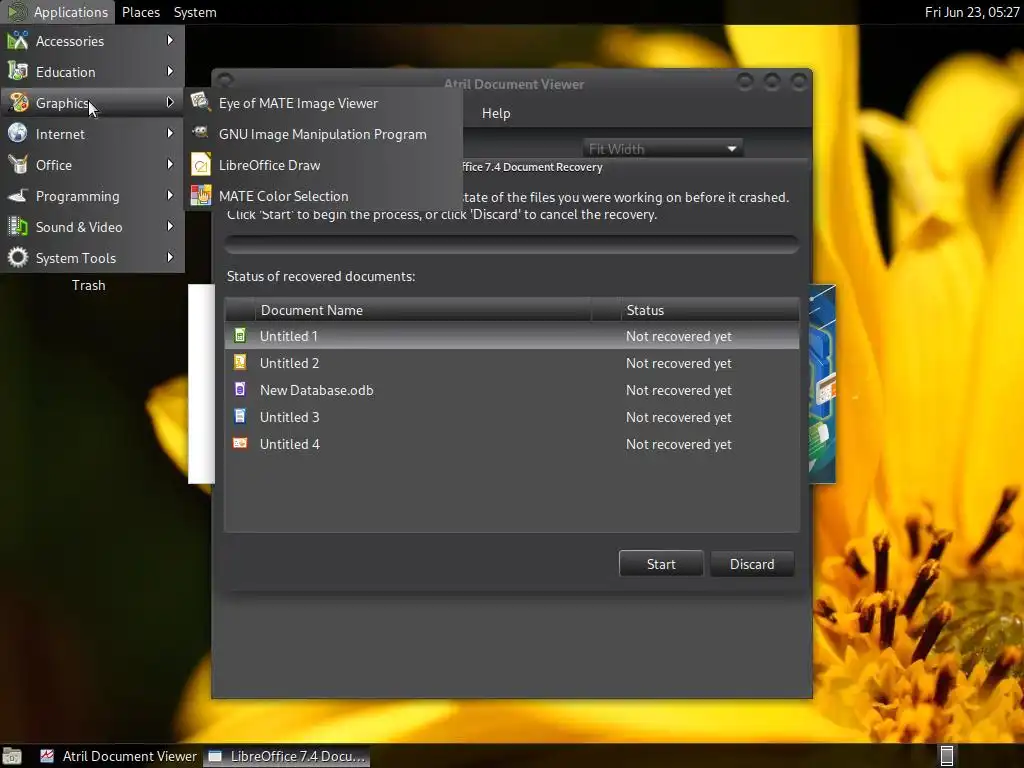Open the Applications menu

pos(57,12)
